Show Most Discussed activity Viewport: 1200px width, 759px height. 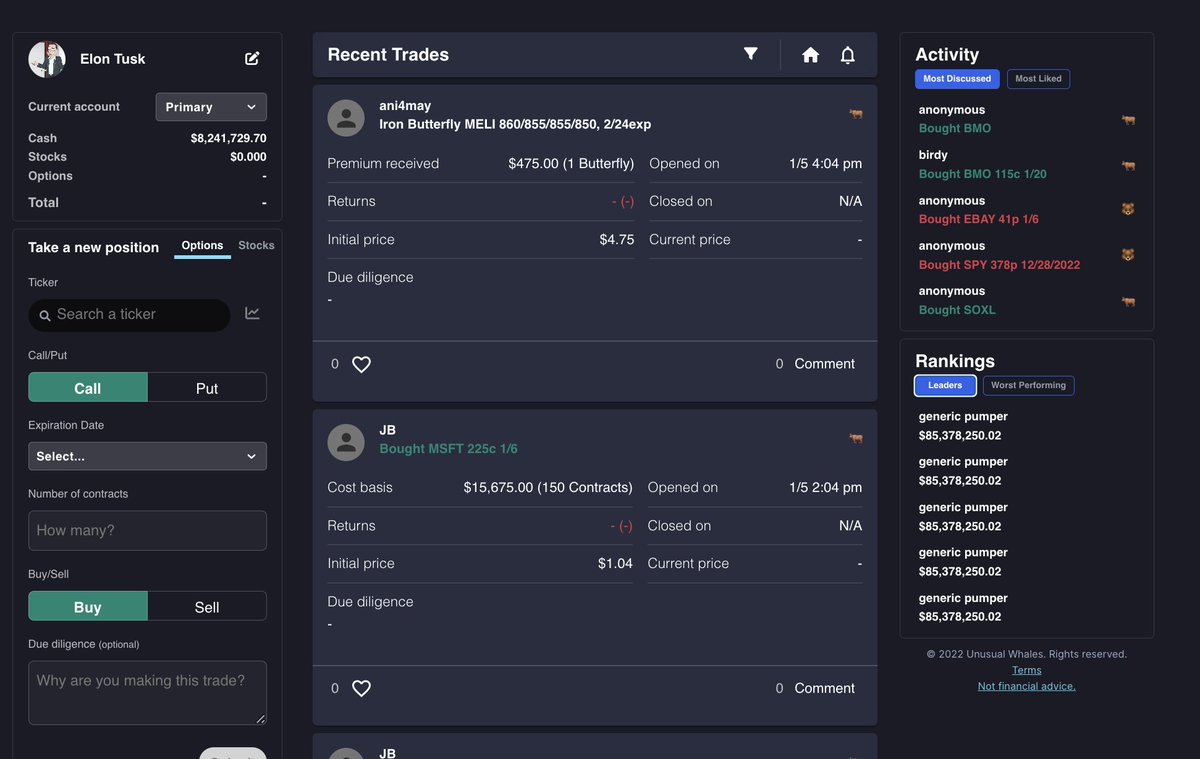pos(957,79)
